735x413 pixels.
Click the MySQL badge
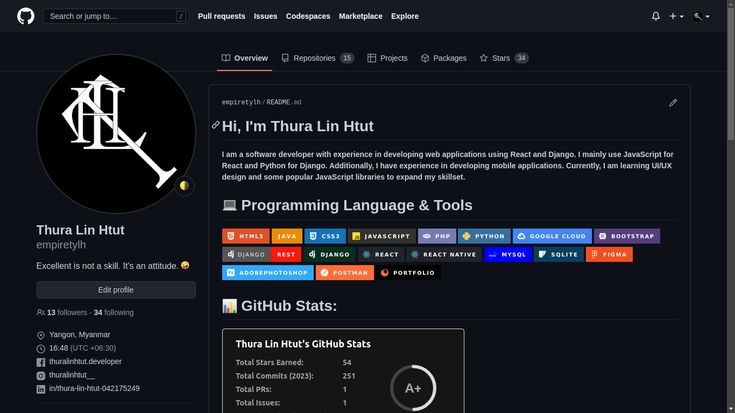tap(508, 255)
